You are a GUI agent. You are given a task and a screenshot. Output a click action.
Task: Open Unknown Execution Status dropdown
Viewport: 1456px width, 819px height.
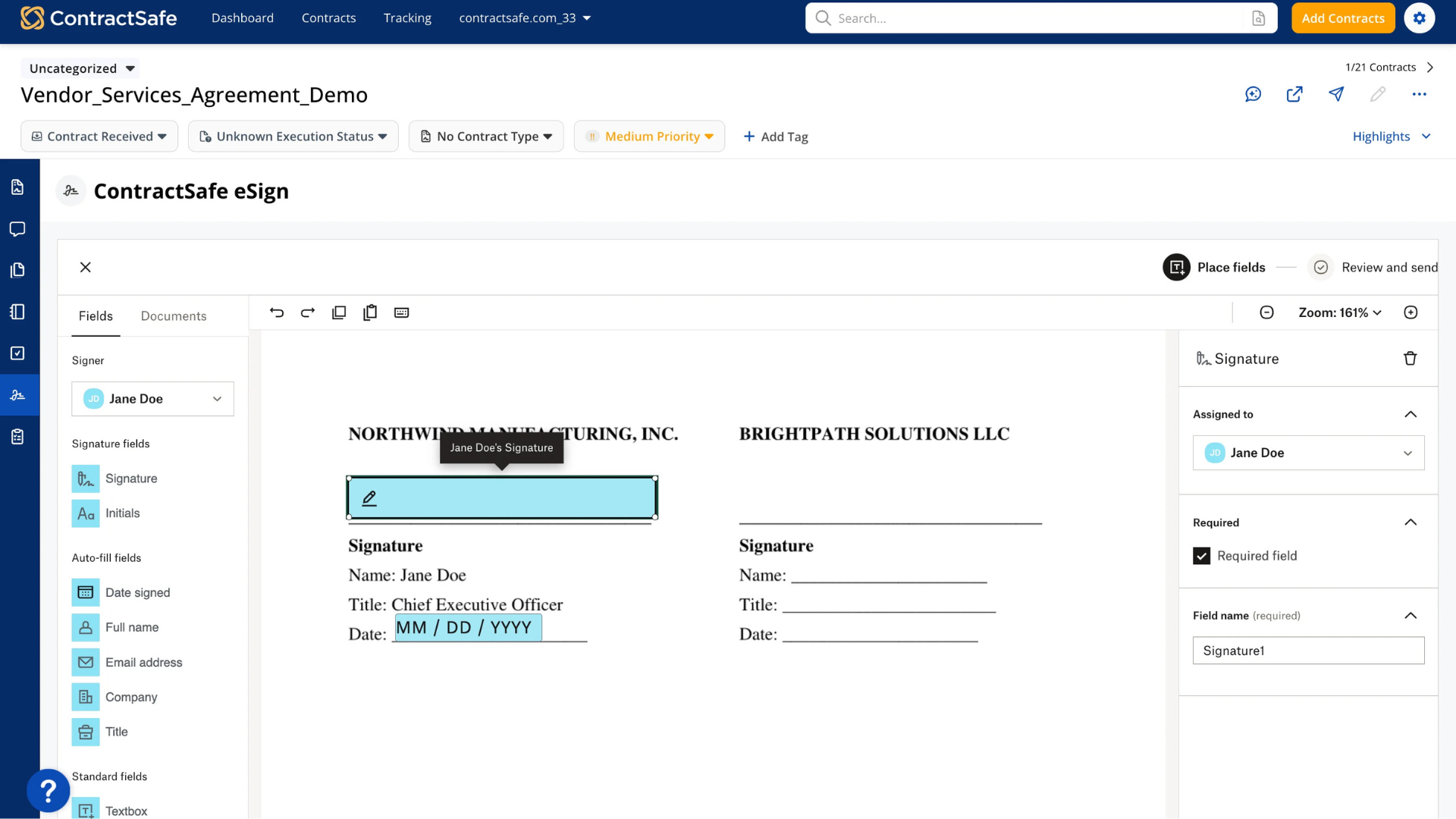[293, 136]
